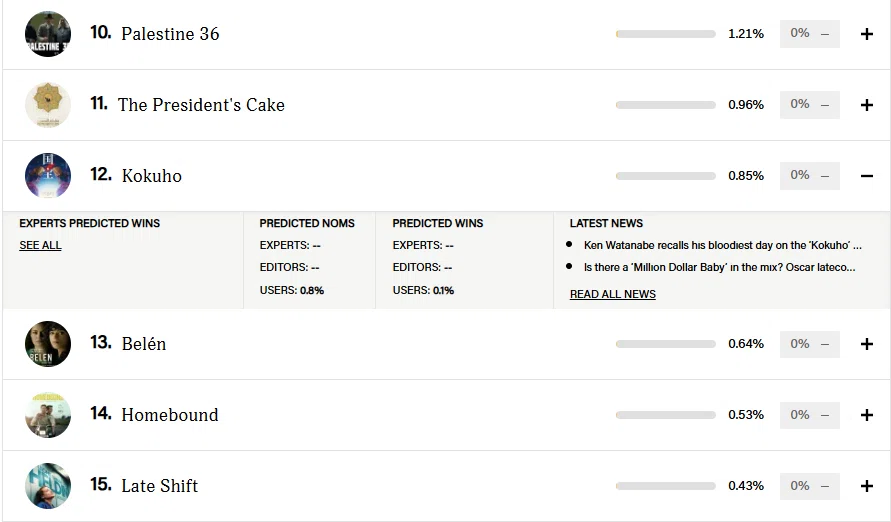Click the Kokuho 0% change badge

coord(810,176)
